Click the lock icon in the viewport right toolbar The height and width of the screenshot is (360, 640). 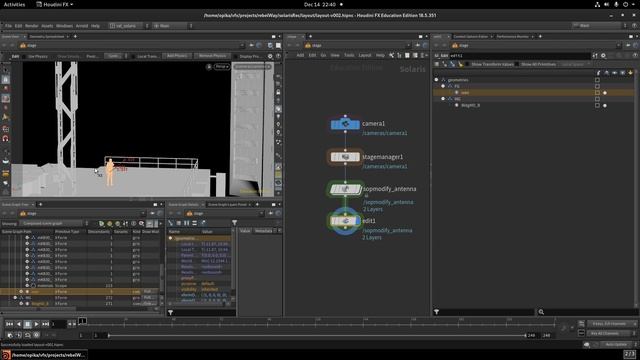(278, 92)
